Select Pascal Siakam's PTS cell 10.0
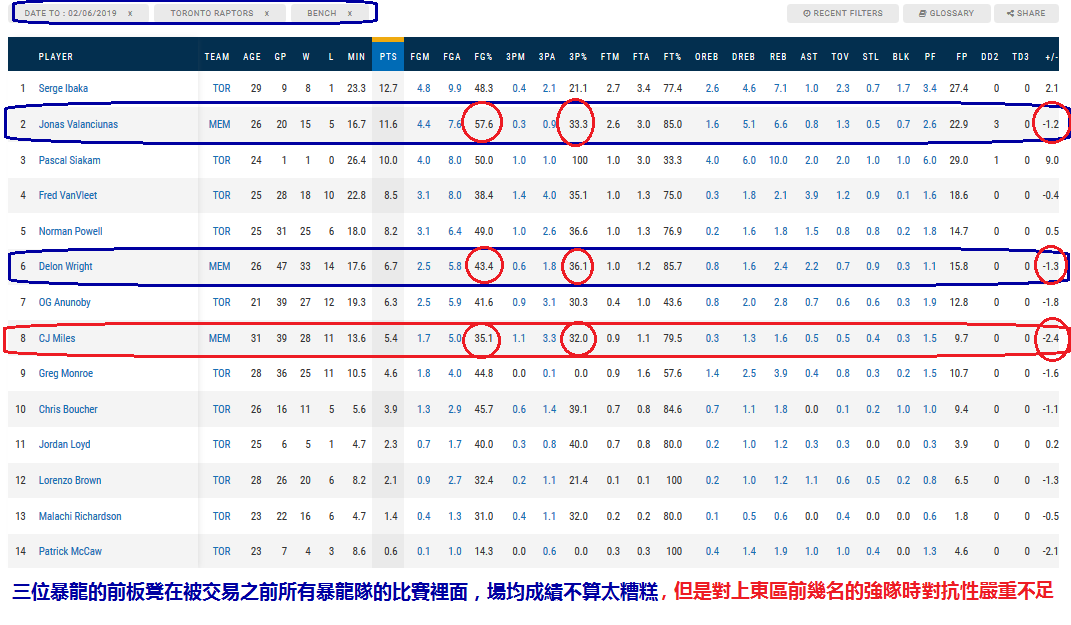Viewport: 1071px width, 625px height. click(x=388, y=161)
